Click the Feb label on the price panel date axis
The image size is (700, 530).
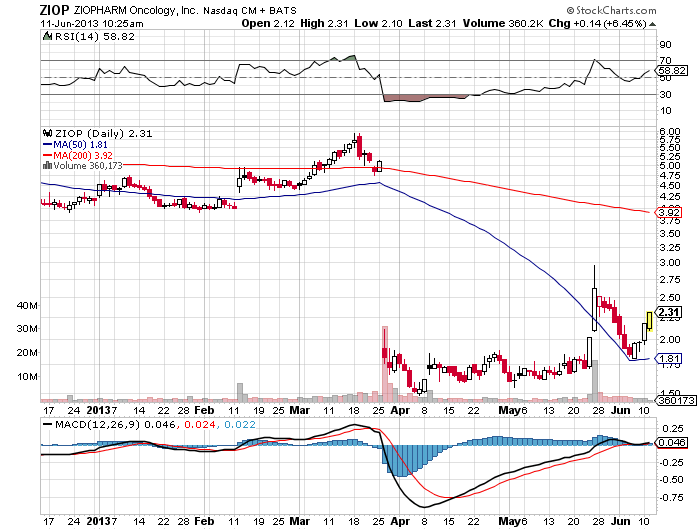[204, 410]
